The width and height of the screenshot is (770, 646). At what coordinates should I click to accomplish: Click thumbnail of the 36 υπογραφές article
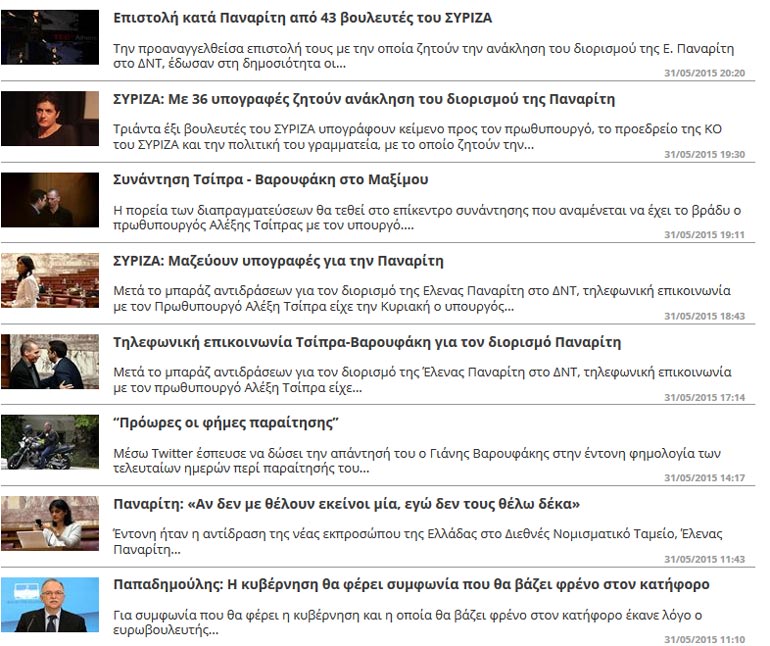[50, 118]
